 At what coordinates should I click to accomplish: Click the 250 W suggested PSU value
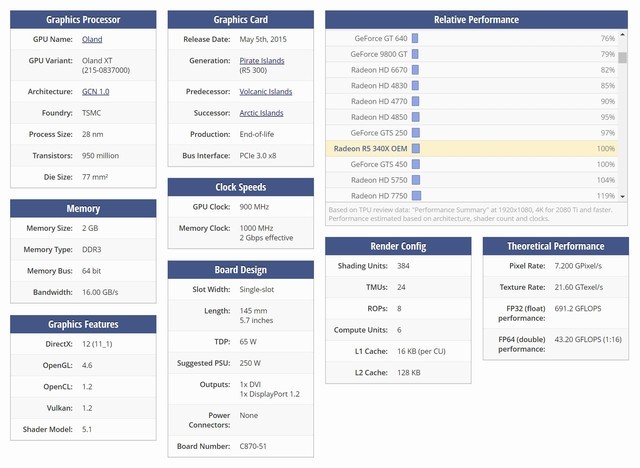coord(250,363)
